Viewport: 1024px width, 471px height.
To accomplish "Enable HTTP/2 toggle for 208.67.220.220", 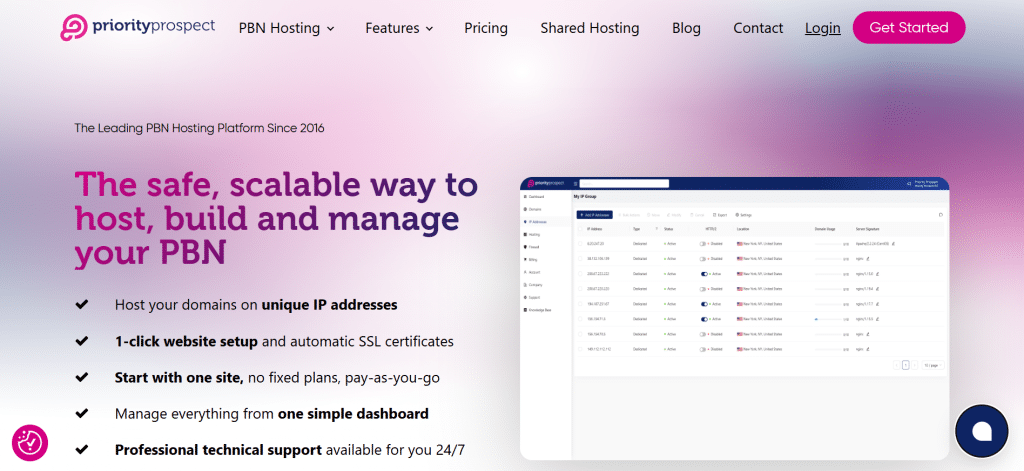I will (703, 289).
